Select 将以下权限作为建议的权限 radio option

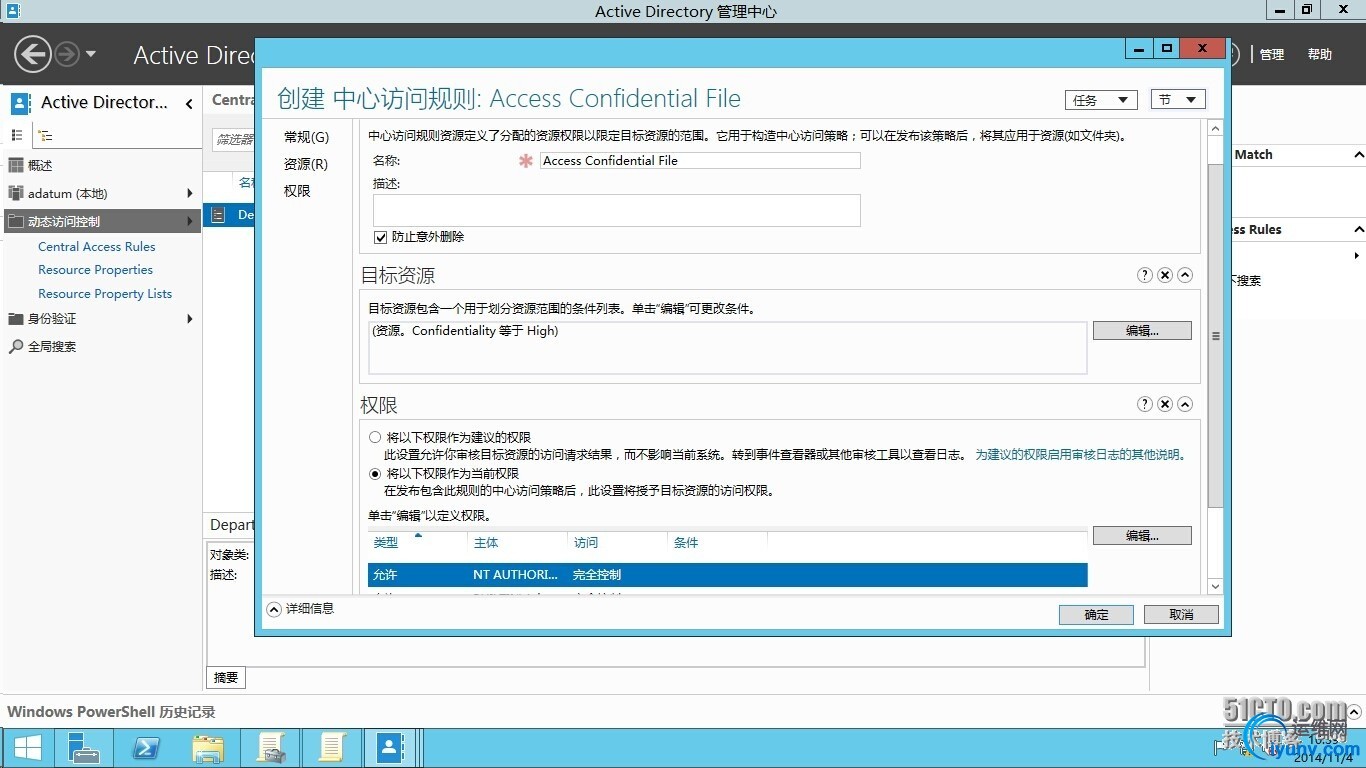point(375,437)
